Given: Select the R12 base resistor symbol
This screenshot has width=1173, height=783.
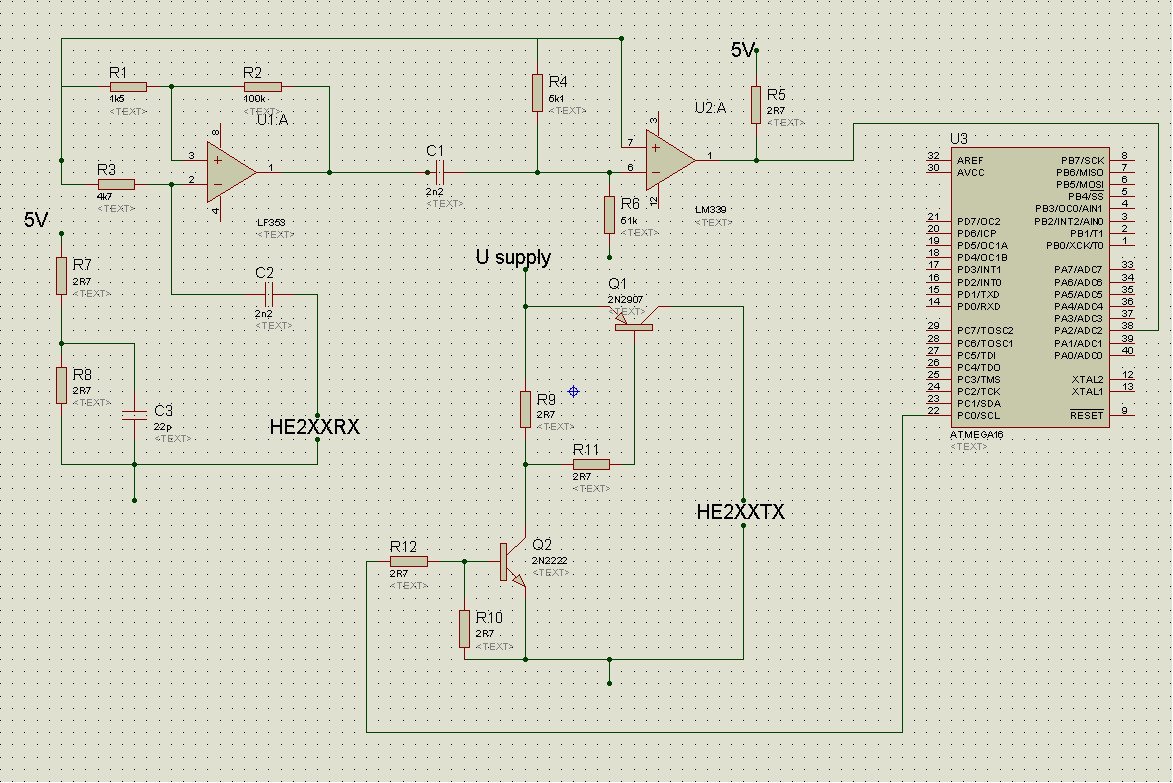Looking at the screenshot, I should point(409,562).
